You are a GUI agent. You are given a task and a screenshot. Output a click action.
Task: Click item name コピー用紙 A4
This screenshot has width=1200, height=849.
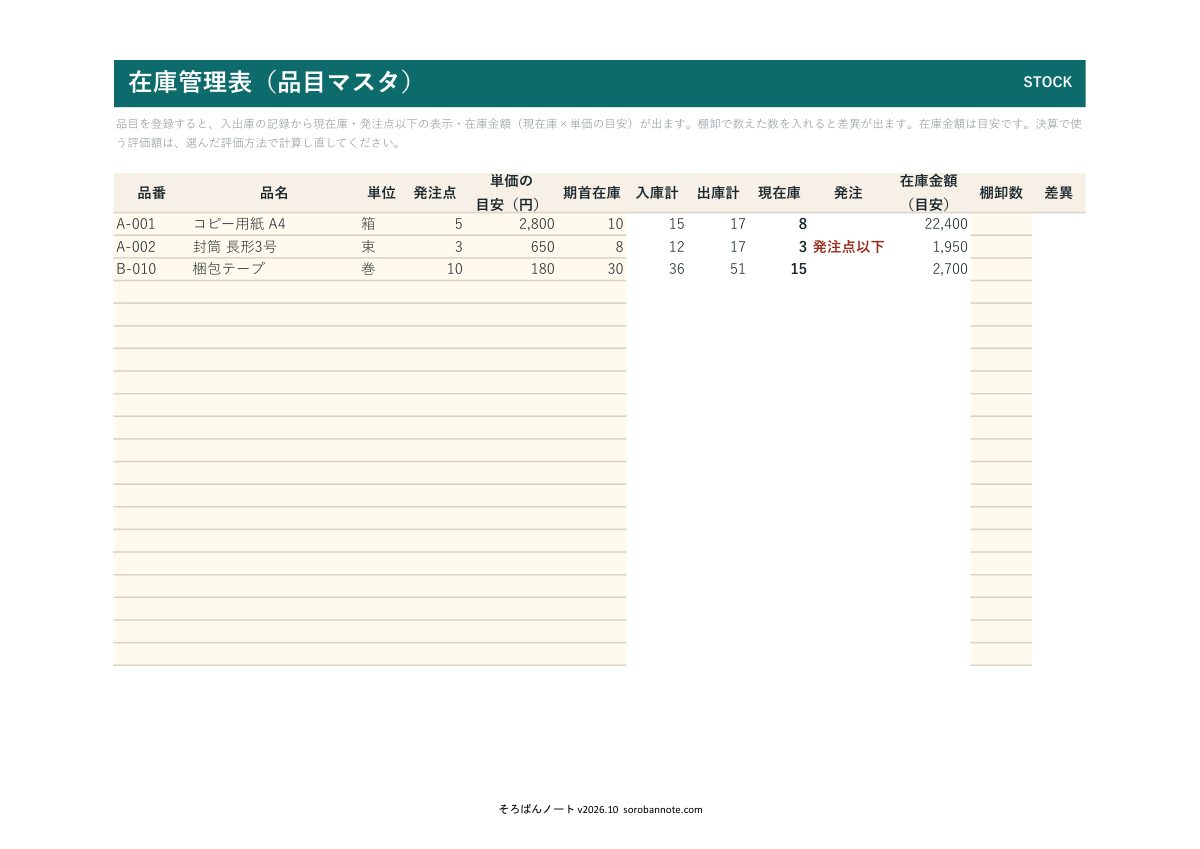pyautogui.click(x=239, y=224)
